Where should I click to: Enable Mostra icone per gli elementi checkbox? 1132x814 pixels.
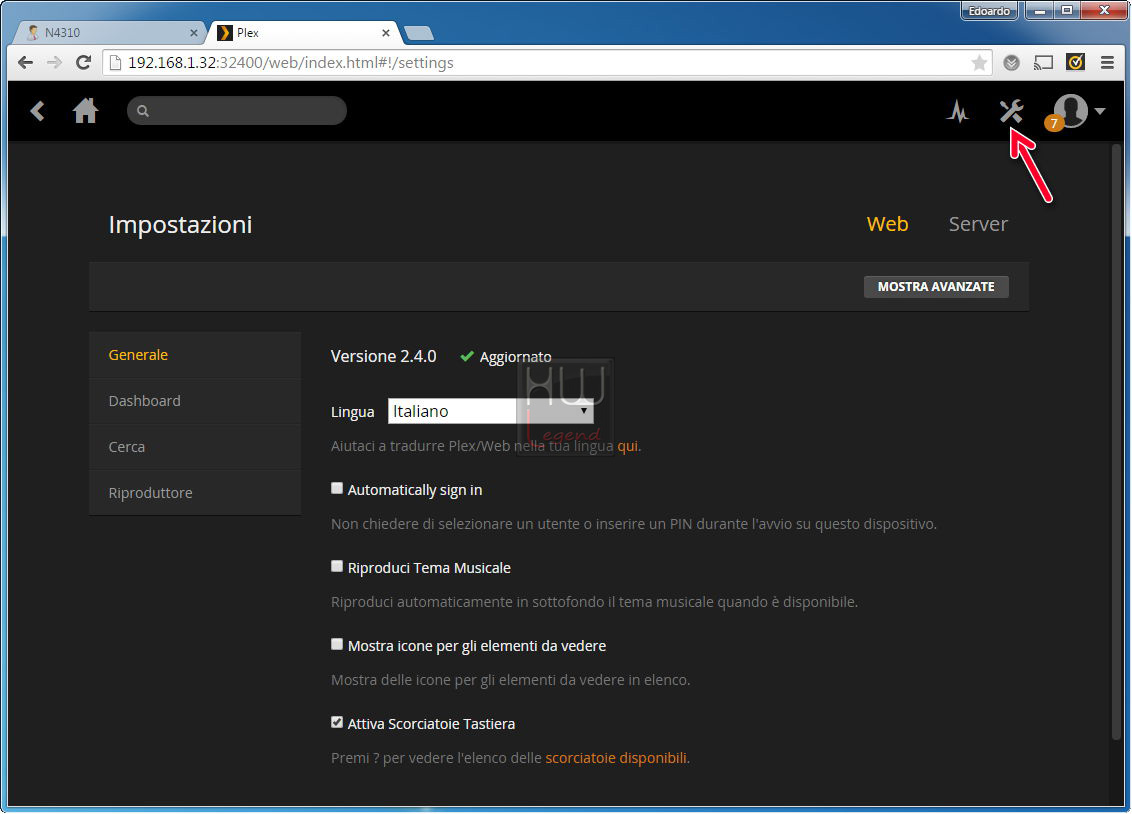tap(336, 644)
